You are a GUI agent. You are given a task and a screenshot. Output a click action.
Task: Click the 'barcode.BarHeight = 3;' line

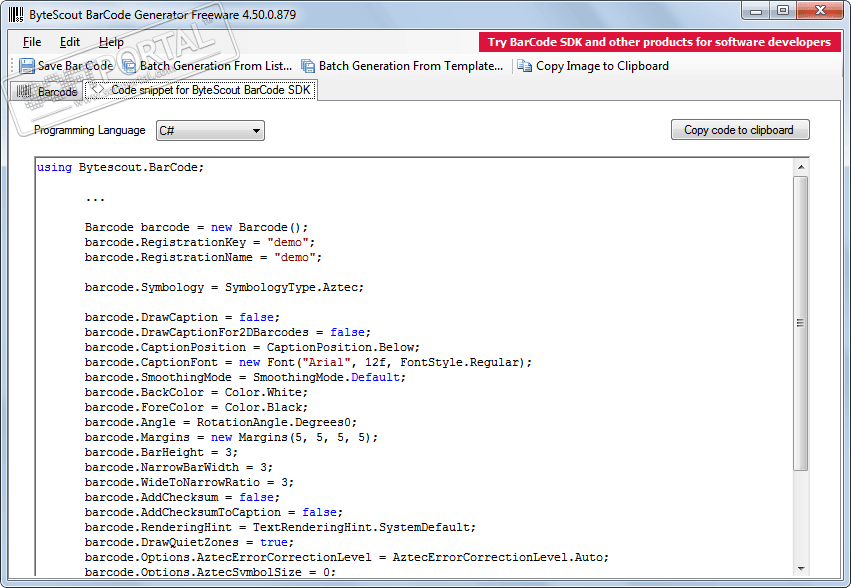pyautogui.click(x=161, y=452)
